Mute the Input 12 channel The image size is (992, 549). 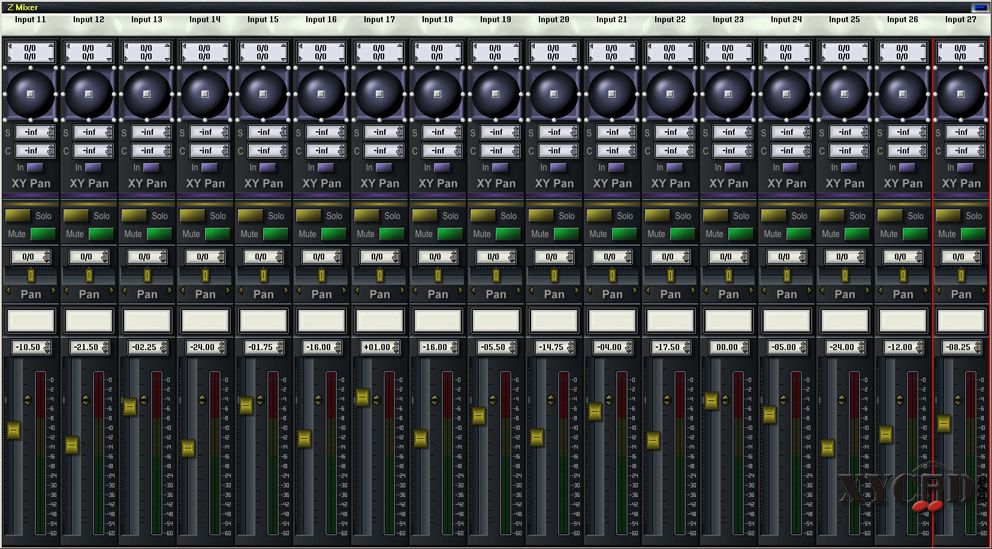[x=101, y=234]
